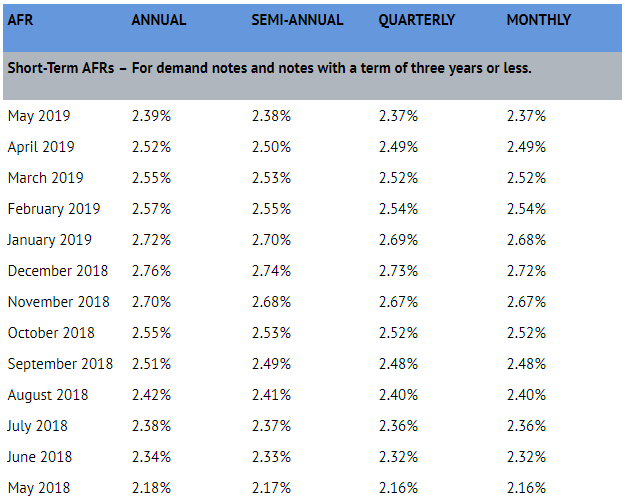Screen dimensions: 625x503
Task: Select the June 2018 row label
Action: pos(39,457)
